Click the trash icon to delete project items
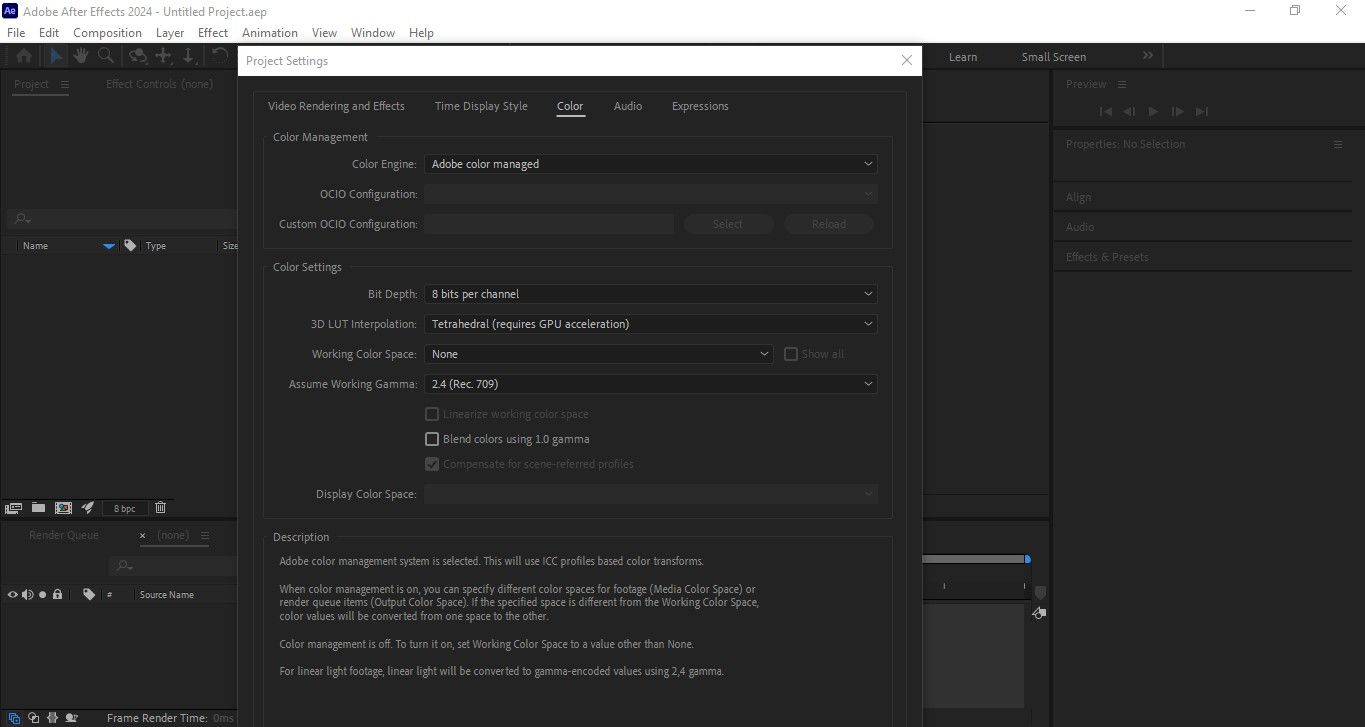Viewport: 1365px width, 727px height. (x=160, y=508)
